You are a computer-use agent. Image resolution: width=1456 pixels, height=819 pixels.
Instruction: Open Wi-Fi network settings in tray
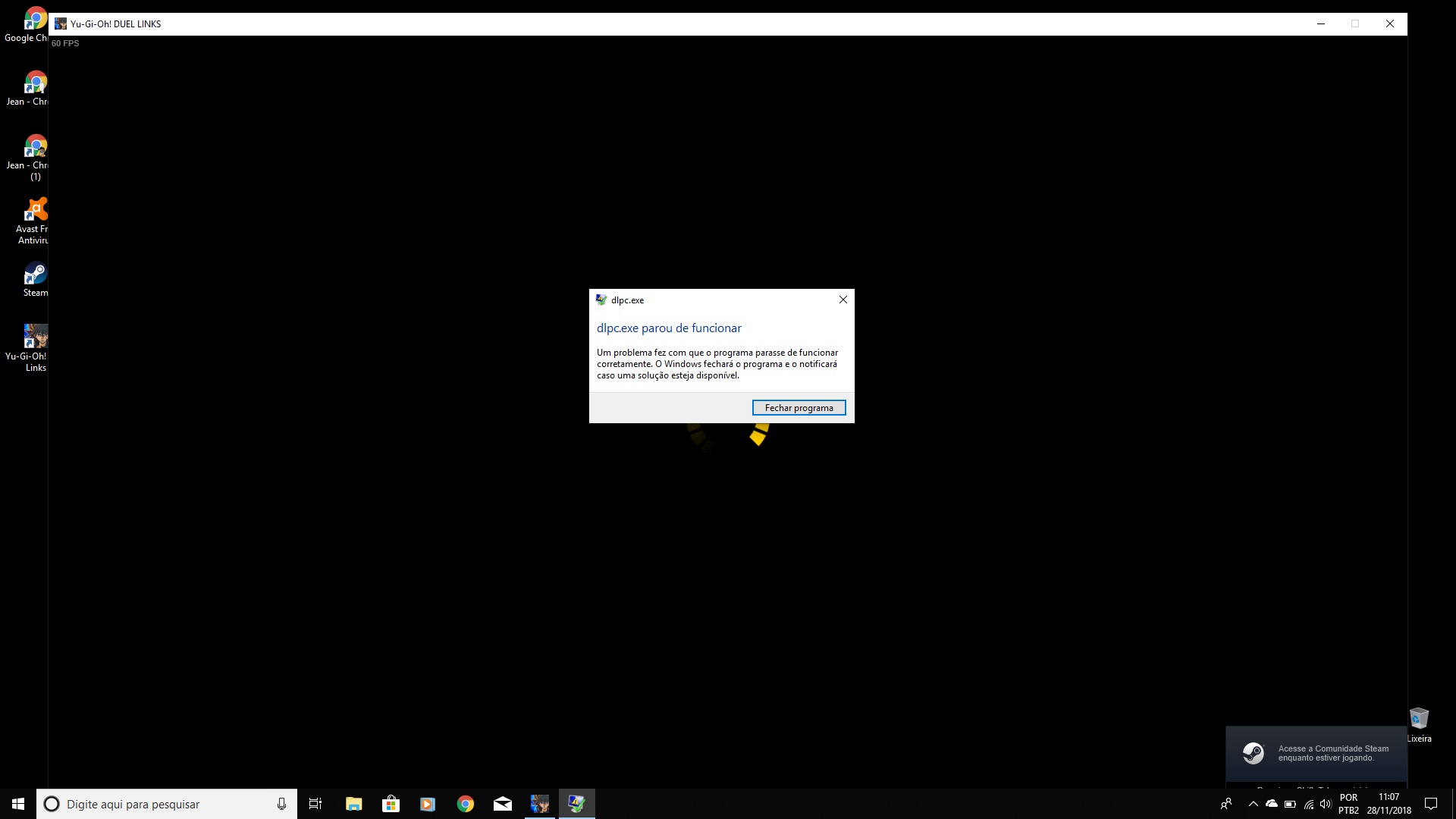pyautogui.click(x=1309, y=804)
